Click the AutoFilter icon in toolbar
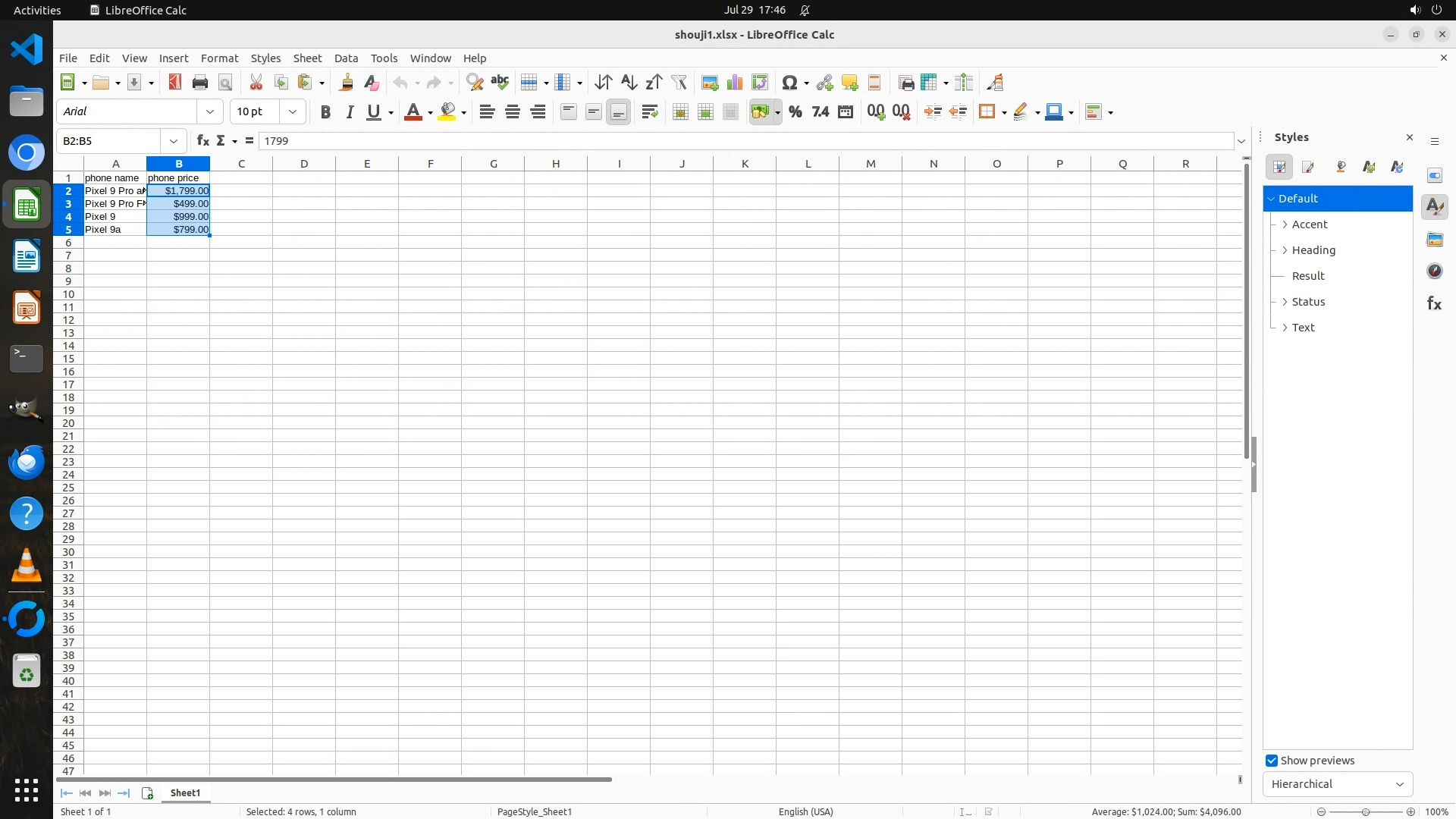Image resolution: width=1456 pixels, height=819 pixels. coord(679,83)
